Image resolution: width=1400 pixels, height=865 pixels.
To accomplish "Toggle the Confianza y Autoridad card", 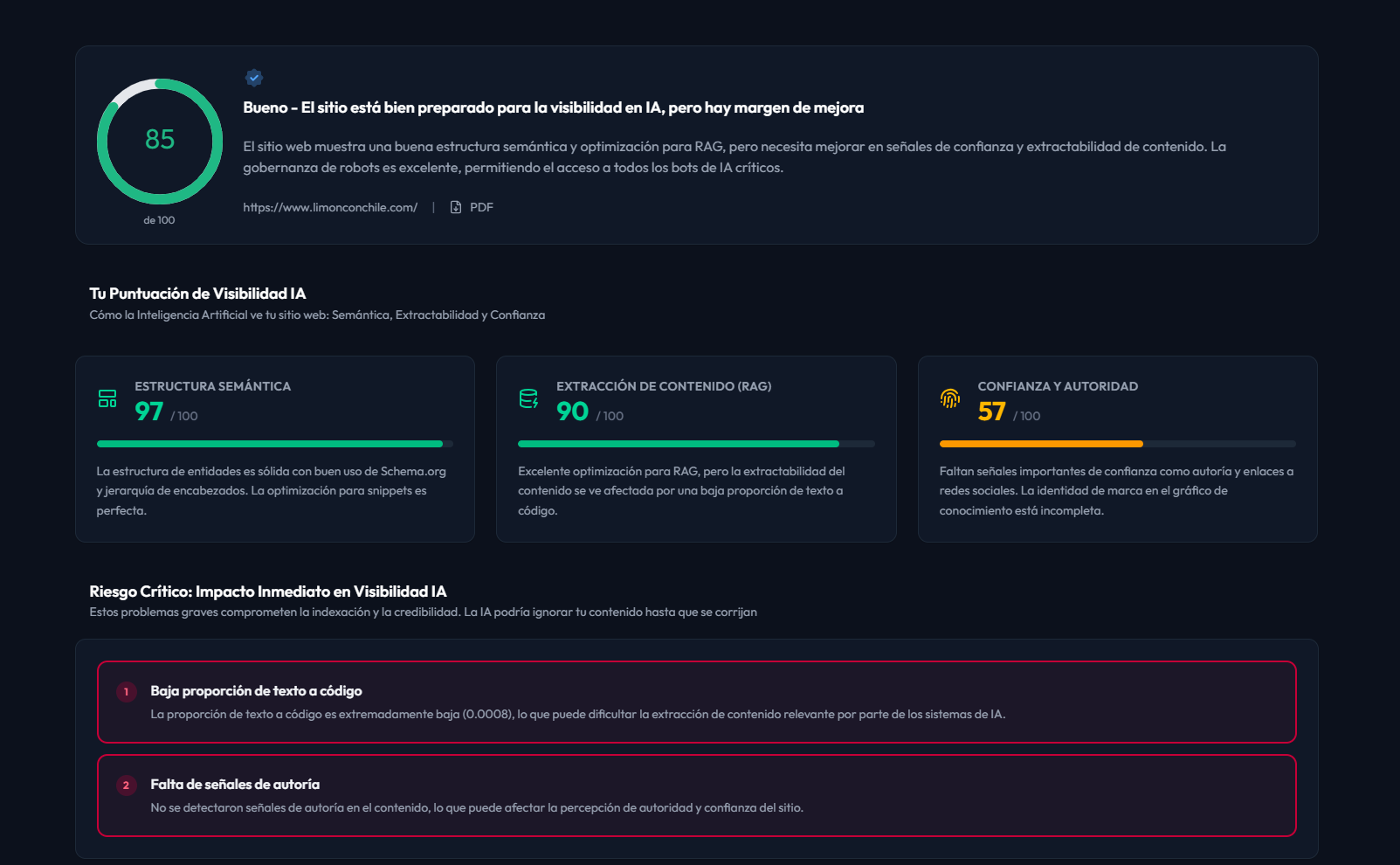I will coord(1118,449).
